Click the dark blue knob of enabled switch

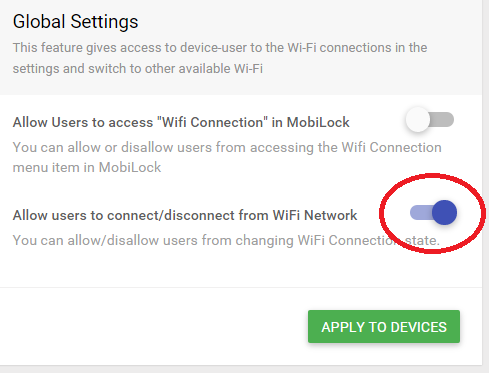tap(444, 212)
